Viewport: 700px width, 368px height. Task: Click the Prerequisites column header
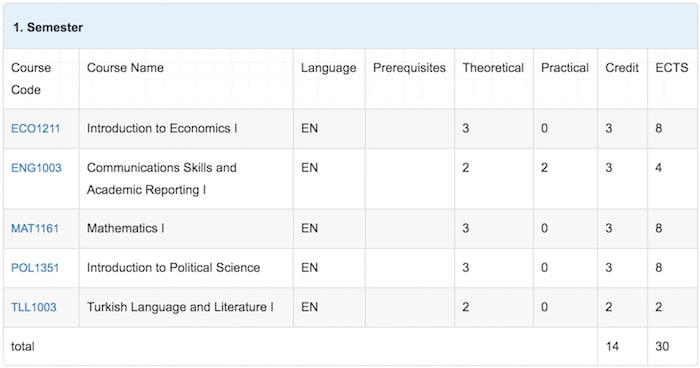(x=409, y=68)
